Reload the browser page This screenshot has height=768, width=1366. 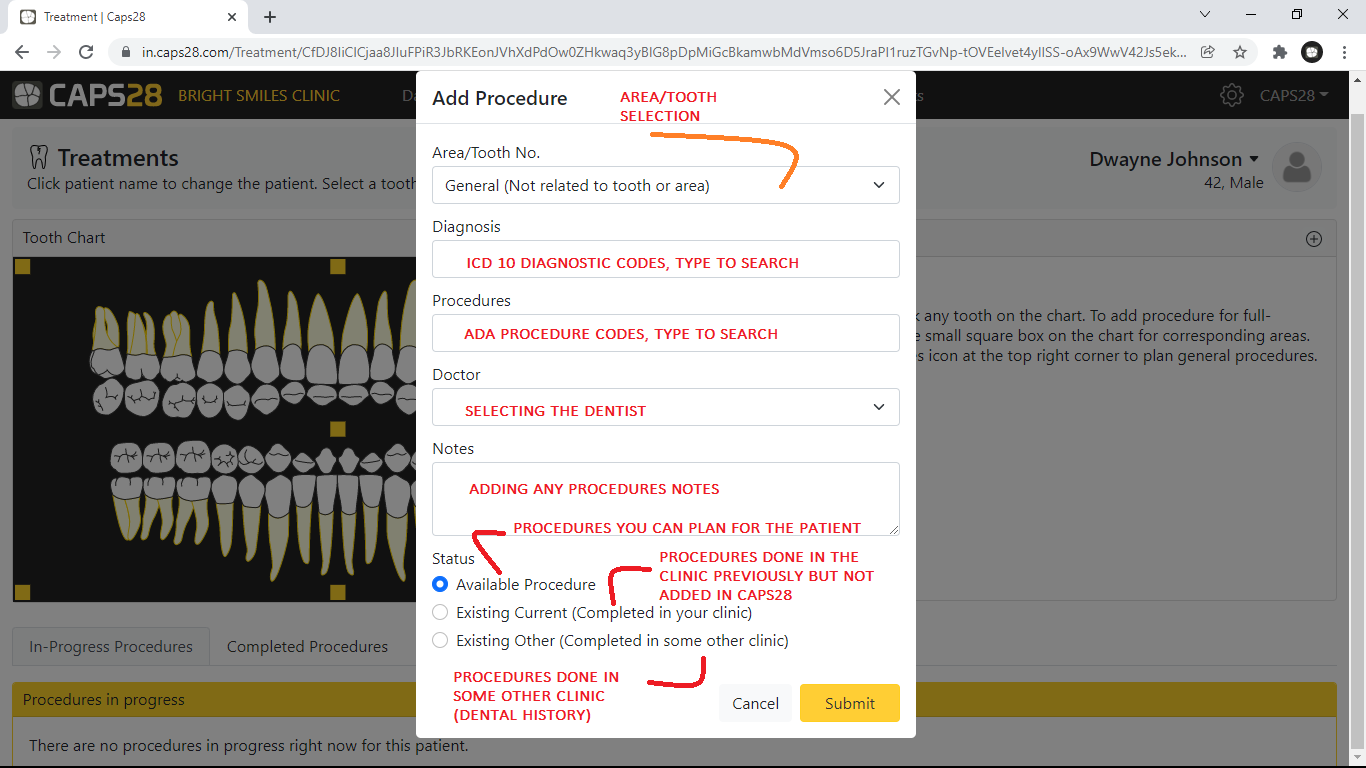[86, 52]
